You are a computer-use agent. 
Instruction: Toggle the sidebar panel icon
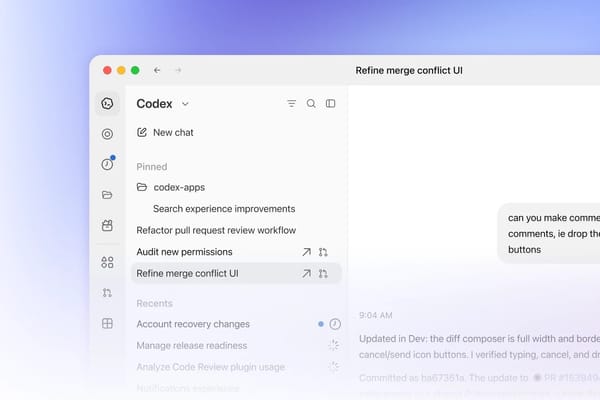point(331,103)
